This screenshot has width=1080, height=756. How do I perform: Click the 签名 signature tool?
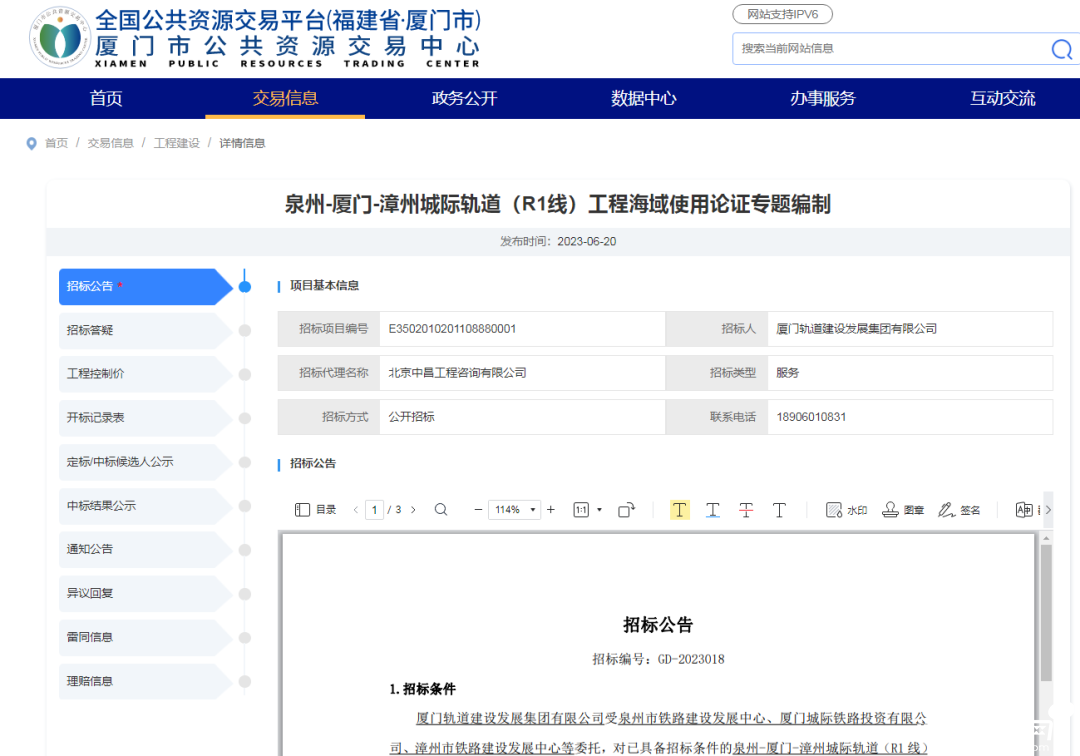pyautogui.click(x=959, y=510)
